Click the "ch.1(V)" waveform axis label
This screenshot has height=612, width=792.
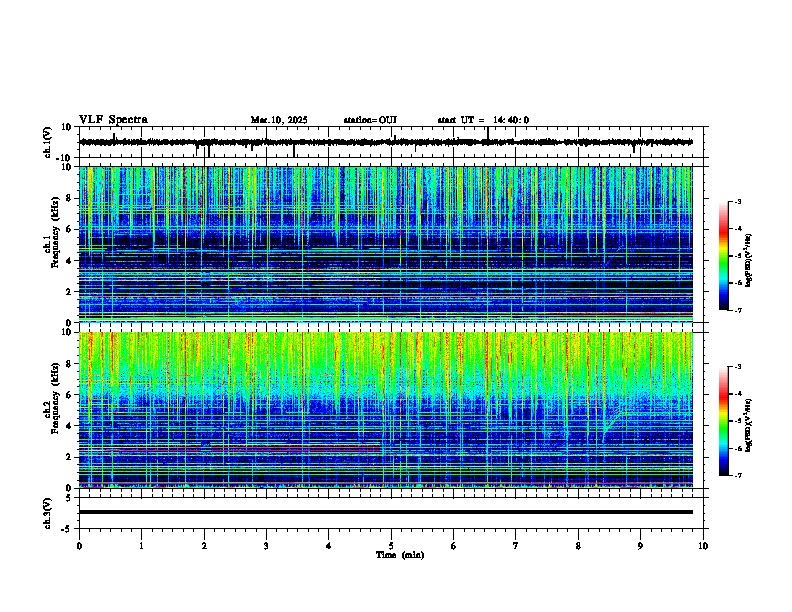(48, 142)
